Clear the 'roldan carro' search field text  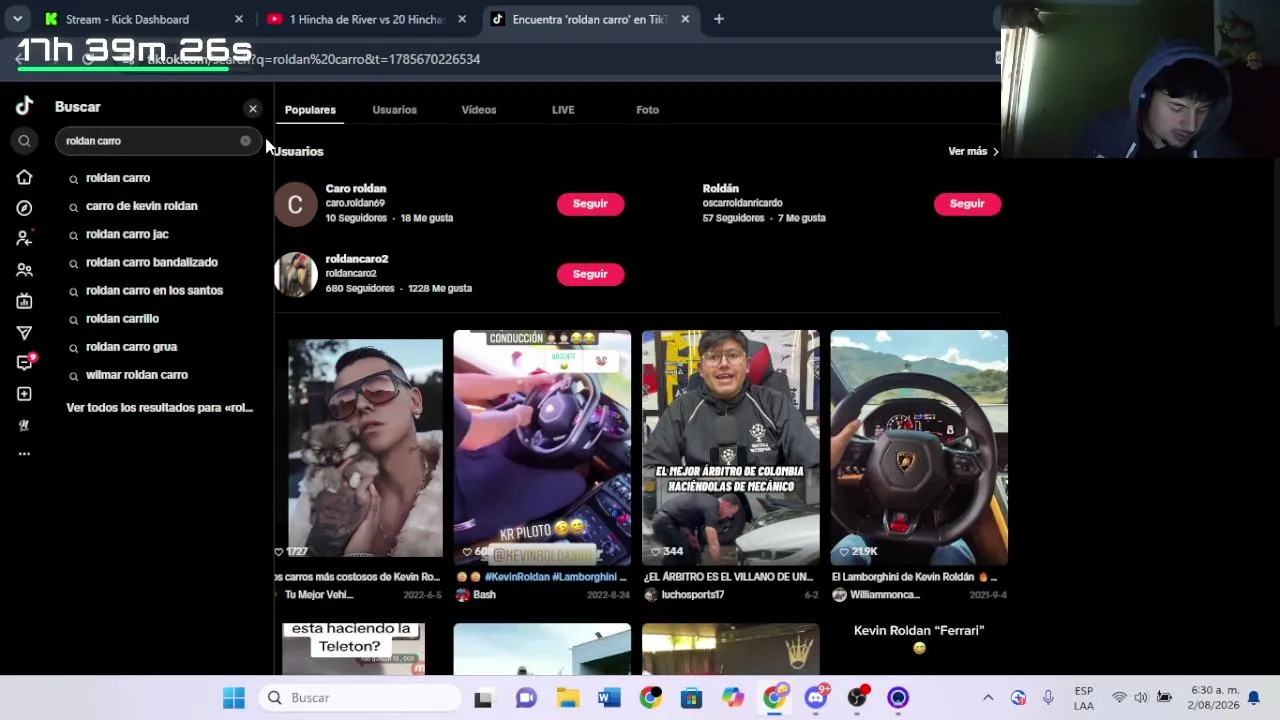[x=245, y=141]
